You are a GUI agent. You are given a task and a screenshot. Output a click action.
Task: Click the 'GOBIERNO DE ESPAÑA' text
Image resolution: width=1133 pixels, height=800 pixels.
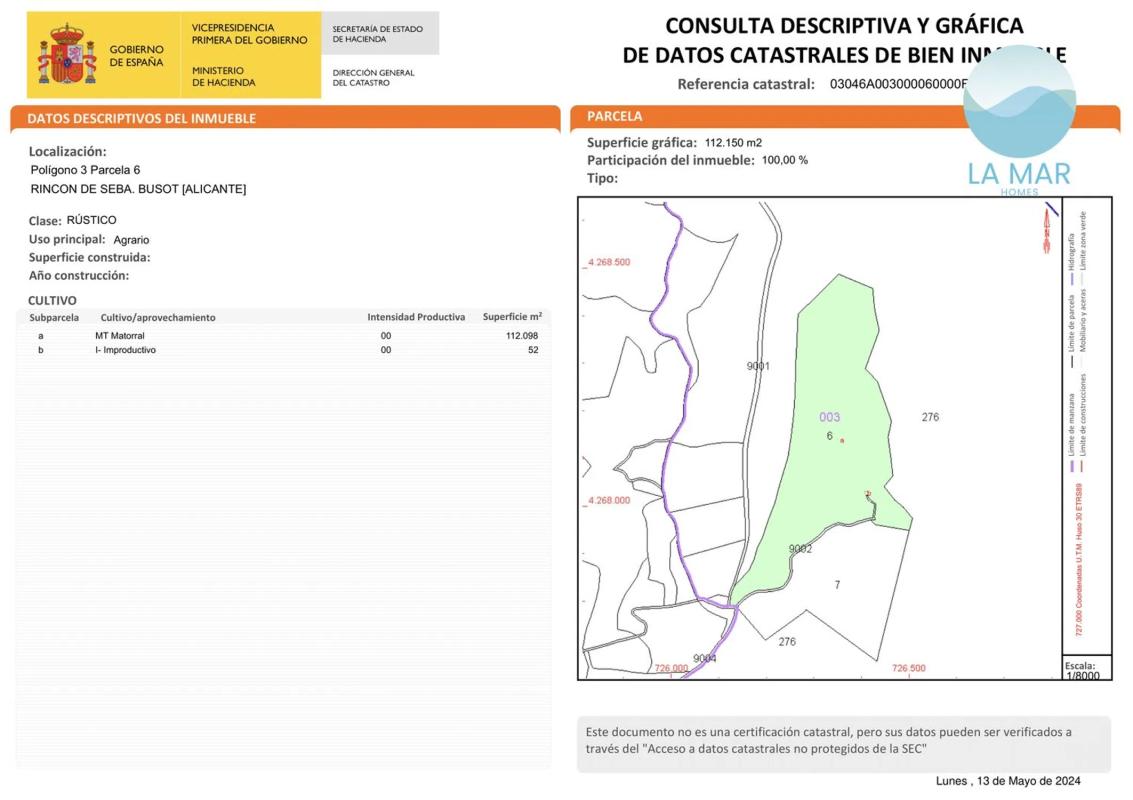137,56
